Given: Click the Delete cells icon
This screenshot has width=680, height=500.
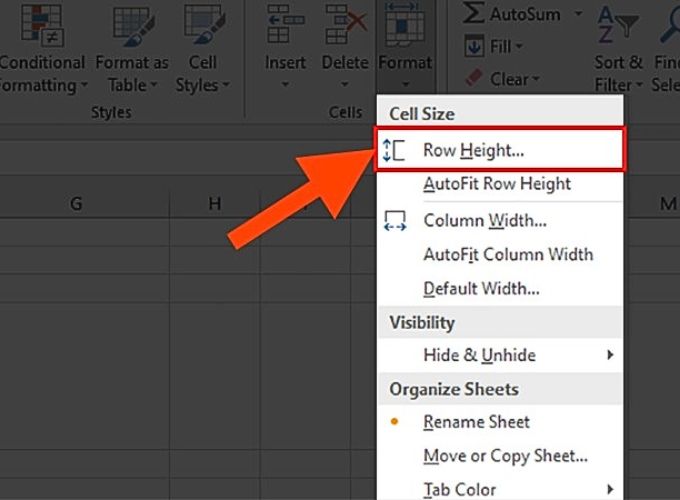Looking at the screenshot, I should tap(346, 24).
